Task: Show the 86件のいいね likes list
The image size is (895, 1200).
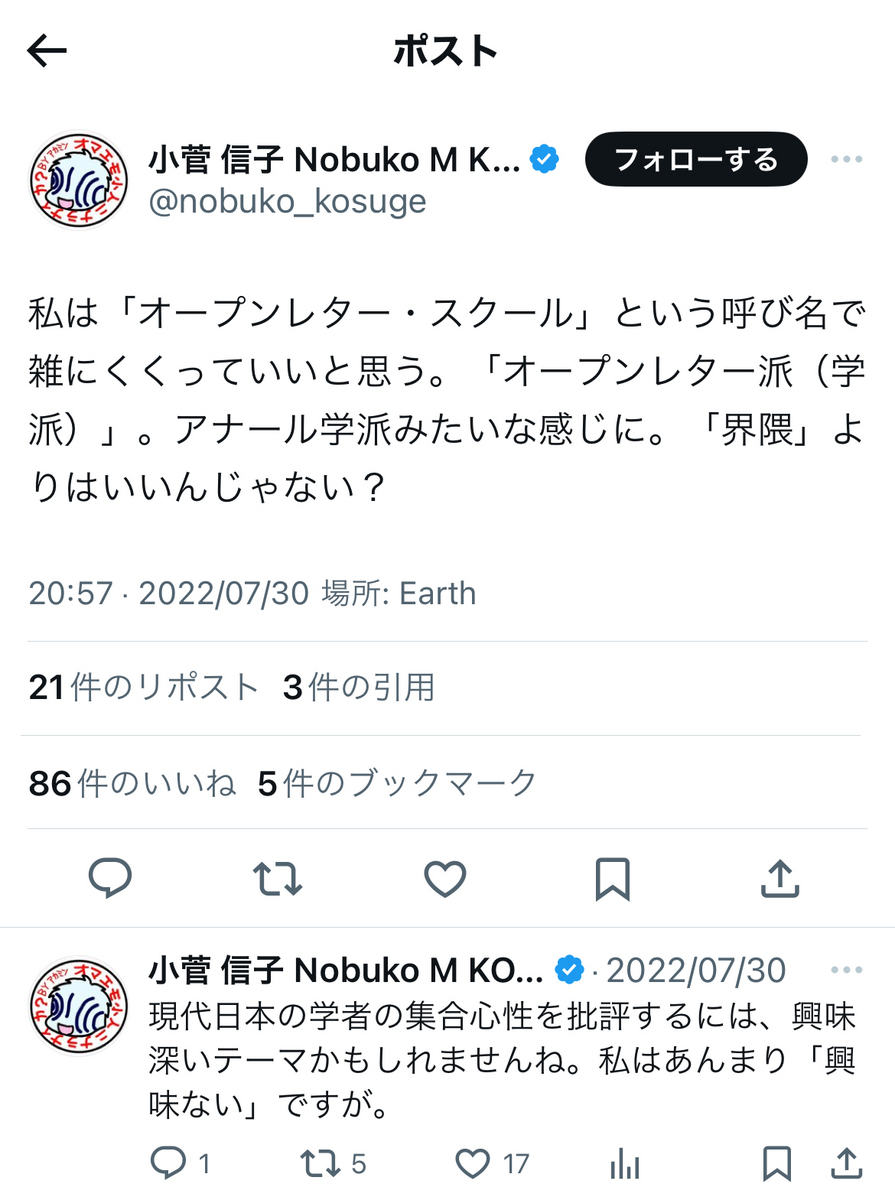Action: pyautogui.click(x=132, y=783)
